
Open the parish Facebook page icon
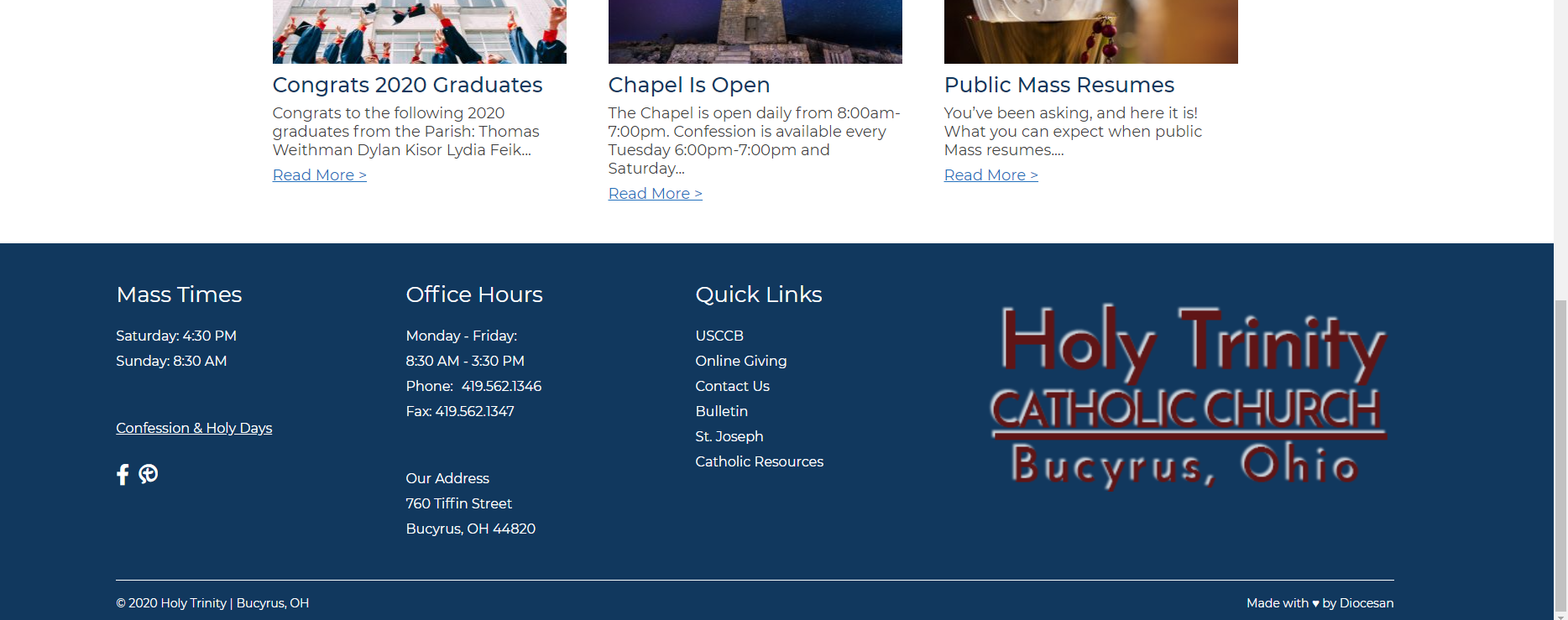123,475
